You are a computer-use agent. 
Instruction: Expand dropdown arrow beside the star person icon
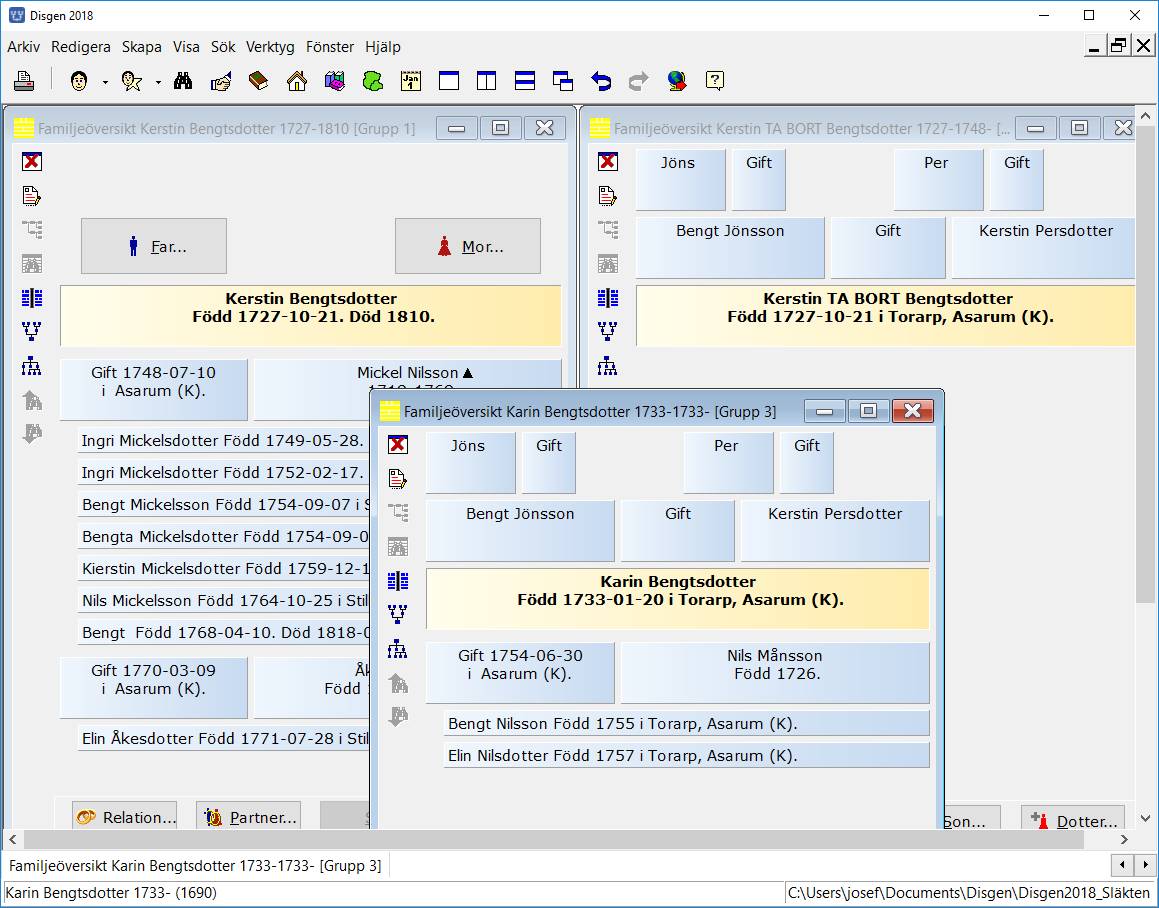tap(158, 82)
